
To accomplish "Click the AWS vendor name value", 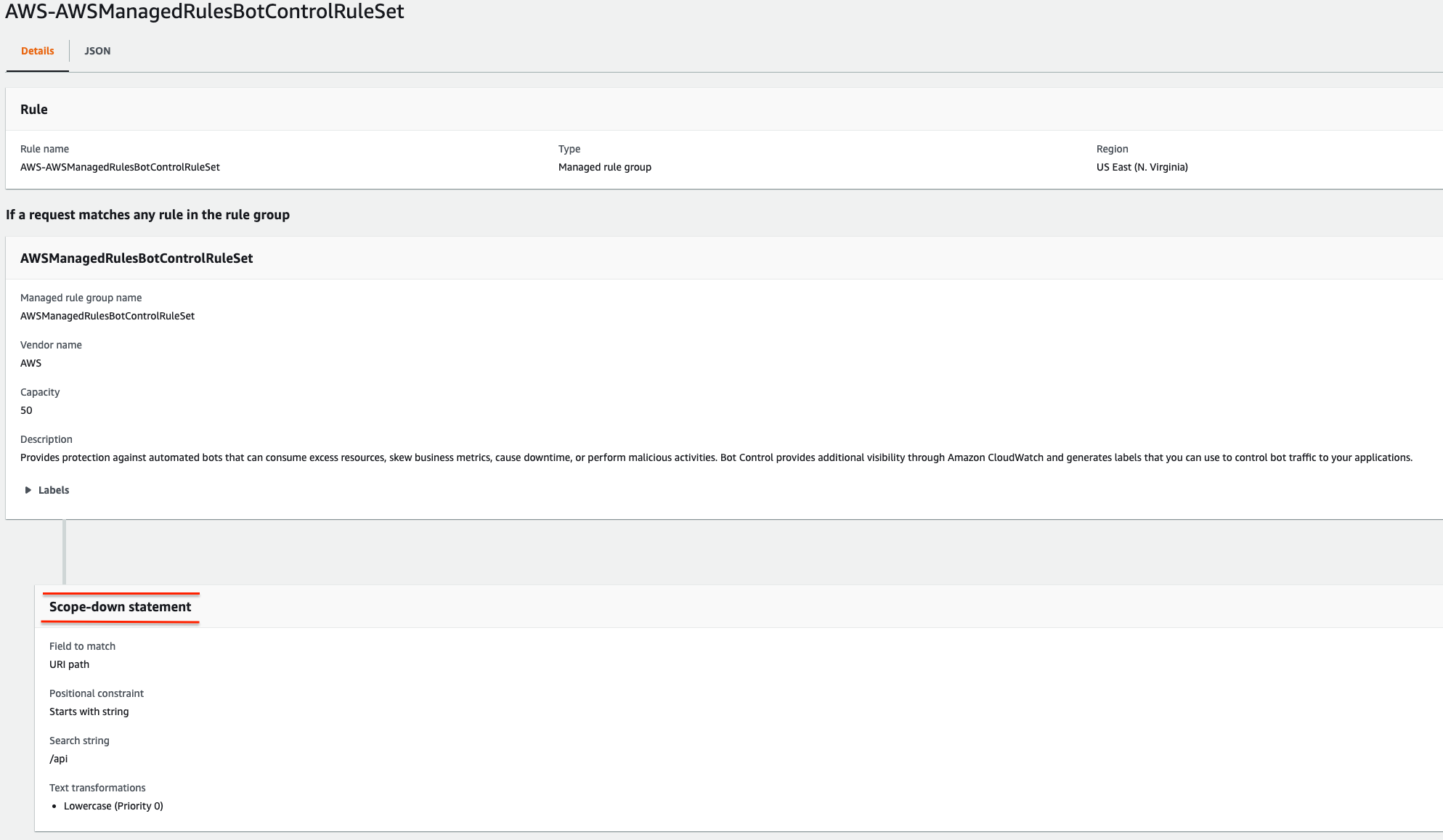I will pyautogui.click(x=31, y=363).
